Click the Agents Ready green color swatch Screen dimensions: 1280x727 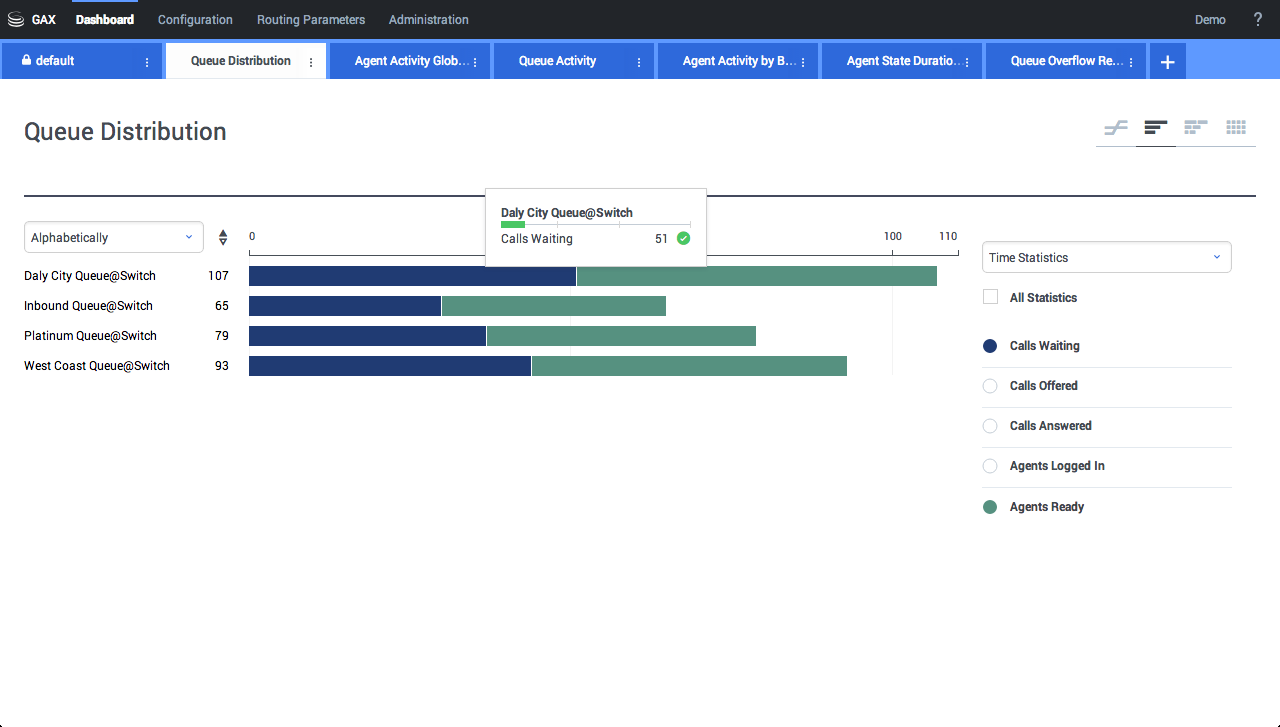(x=990, y=507)
